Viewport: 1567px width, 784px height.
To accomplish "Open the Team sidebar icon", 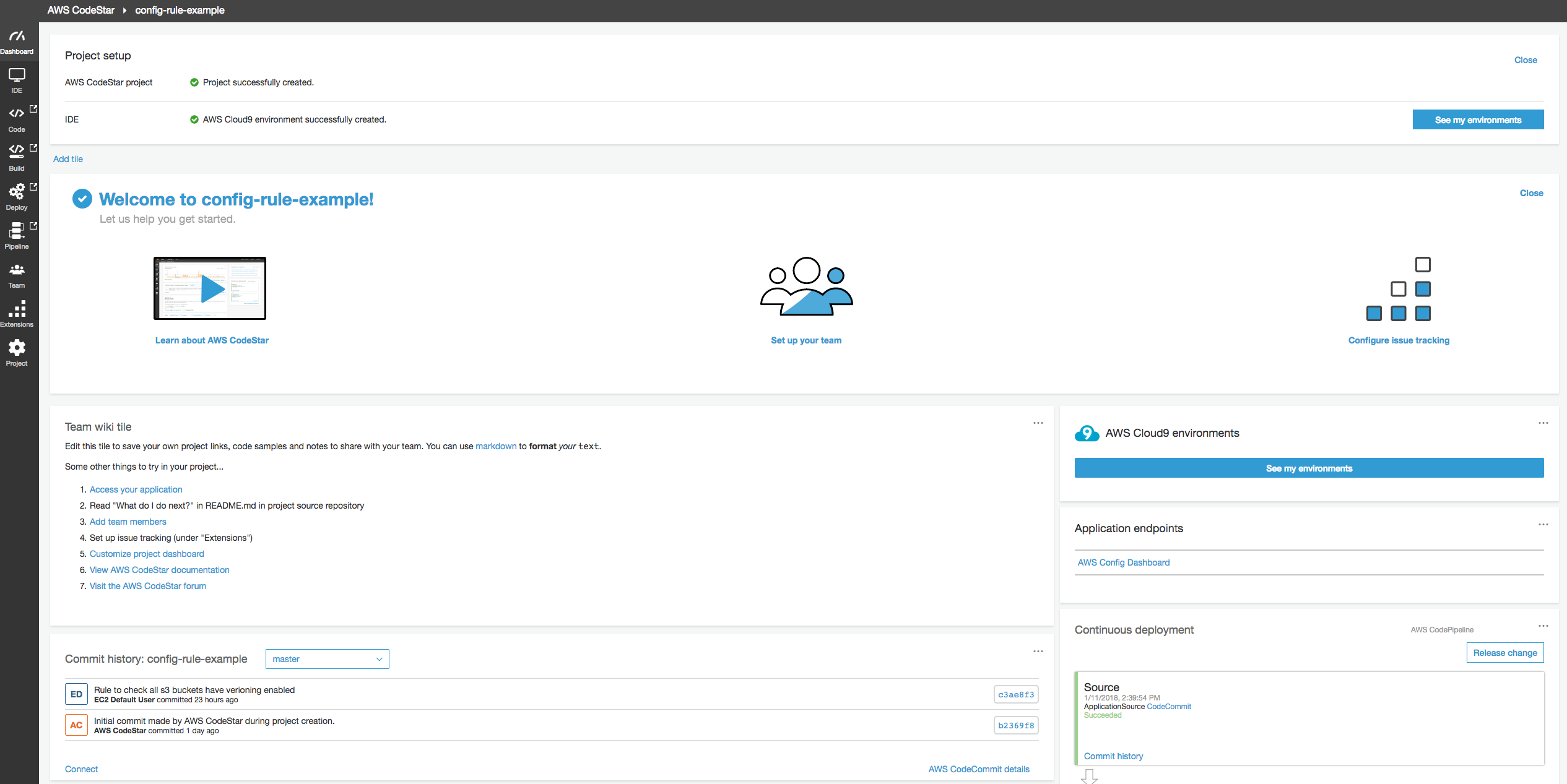I will 17,275.
